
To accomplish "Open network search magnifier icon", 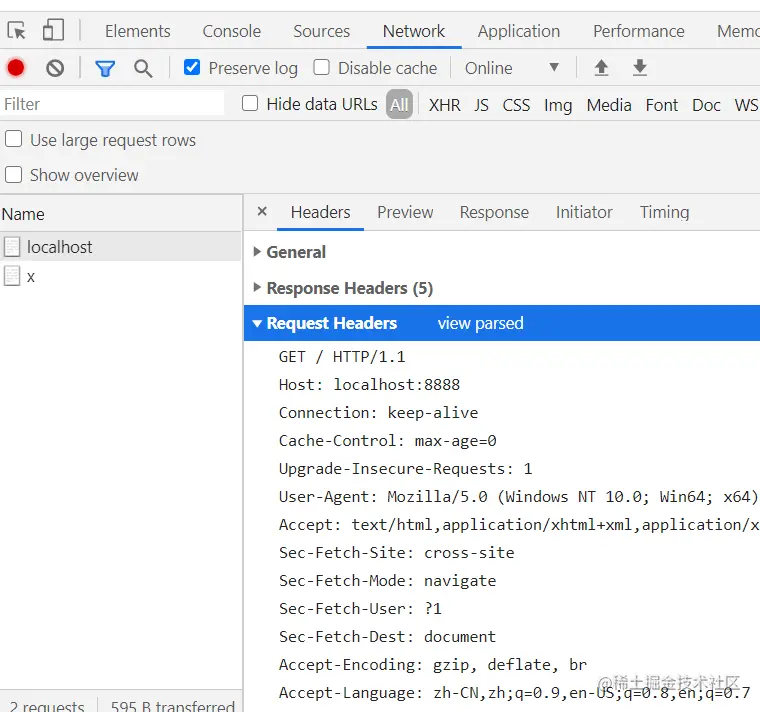I will [143, 69].
